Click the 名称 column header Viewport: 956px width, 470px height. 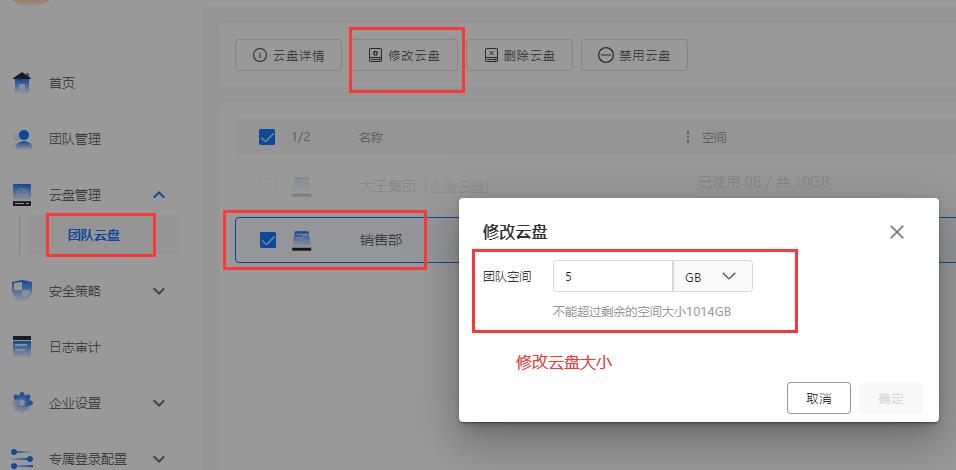coord(371,137)
